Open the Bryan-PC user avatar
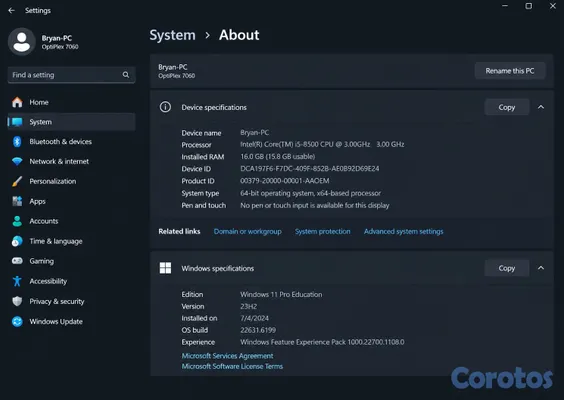Image resolution: width=564 pixels, height=400 pixels. pos(22,42)
